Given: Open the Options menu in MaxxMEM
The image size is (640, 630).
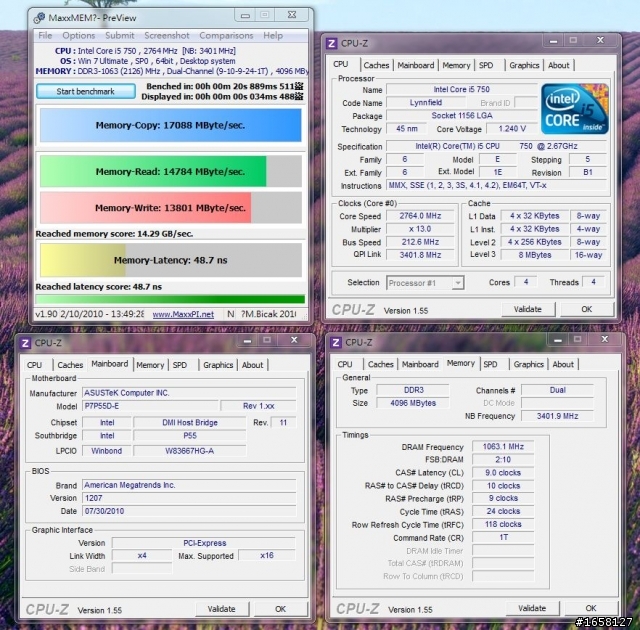Looking at the screenshot, I should (x=79, y=35).
